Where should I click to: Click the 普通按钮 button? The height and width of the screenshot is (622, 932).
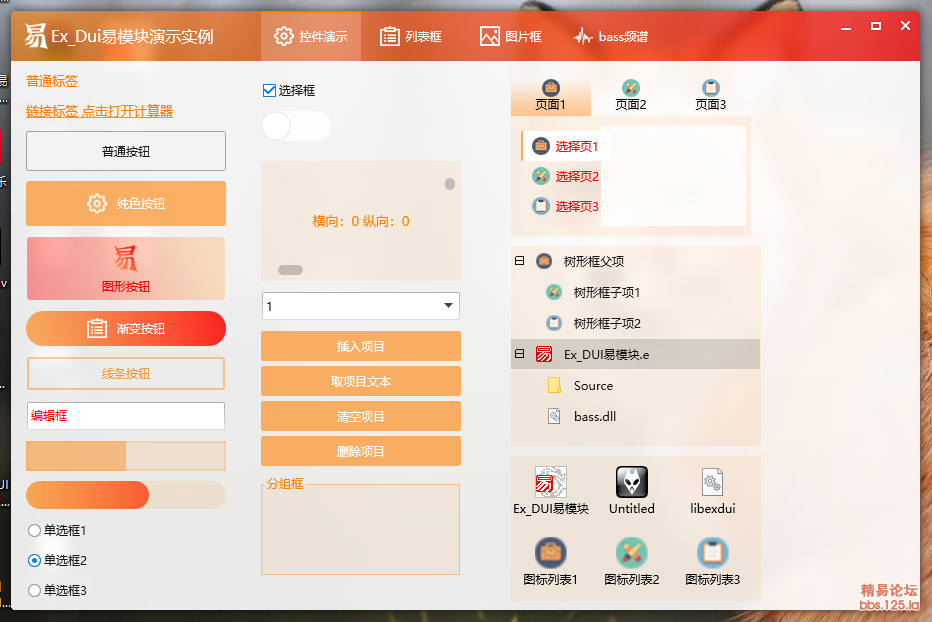pos(126,151)
